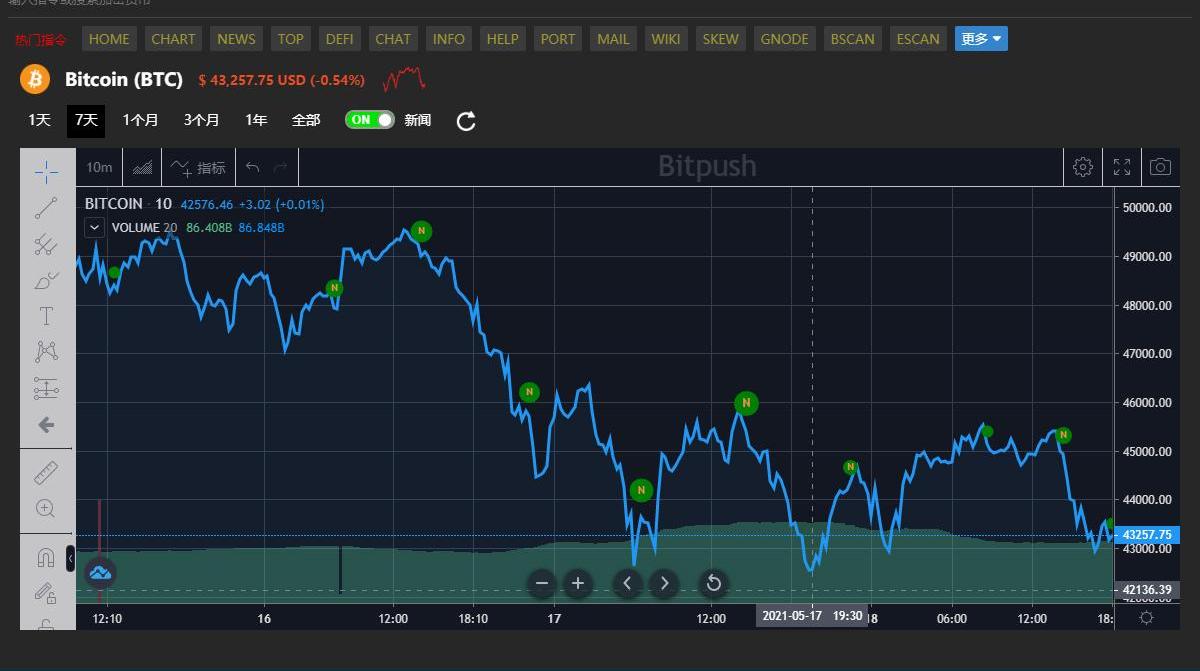Open the CHART command
This screenshot has width=1200, height=671.
pos(173,39)
